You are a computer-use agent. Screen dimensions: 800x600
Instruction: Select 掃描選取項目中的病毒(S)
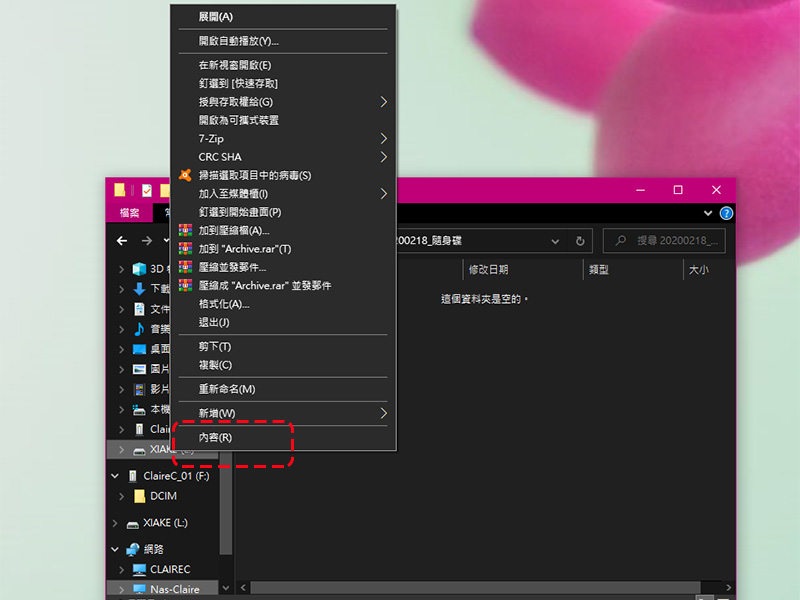(283, 176)
